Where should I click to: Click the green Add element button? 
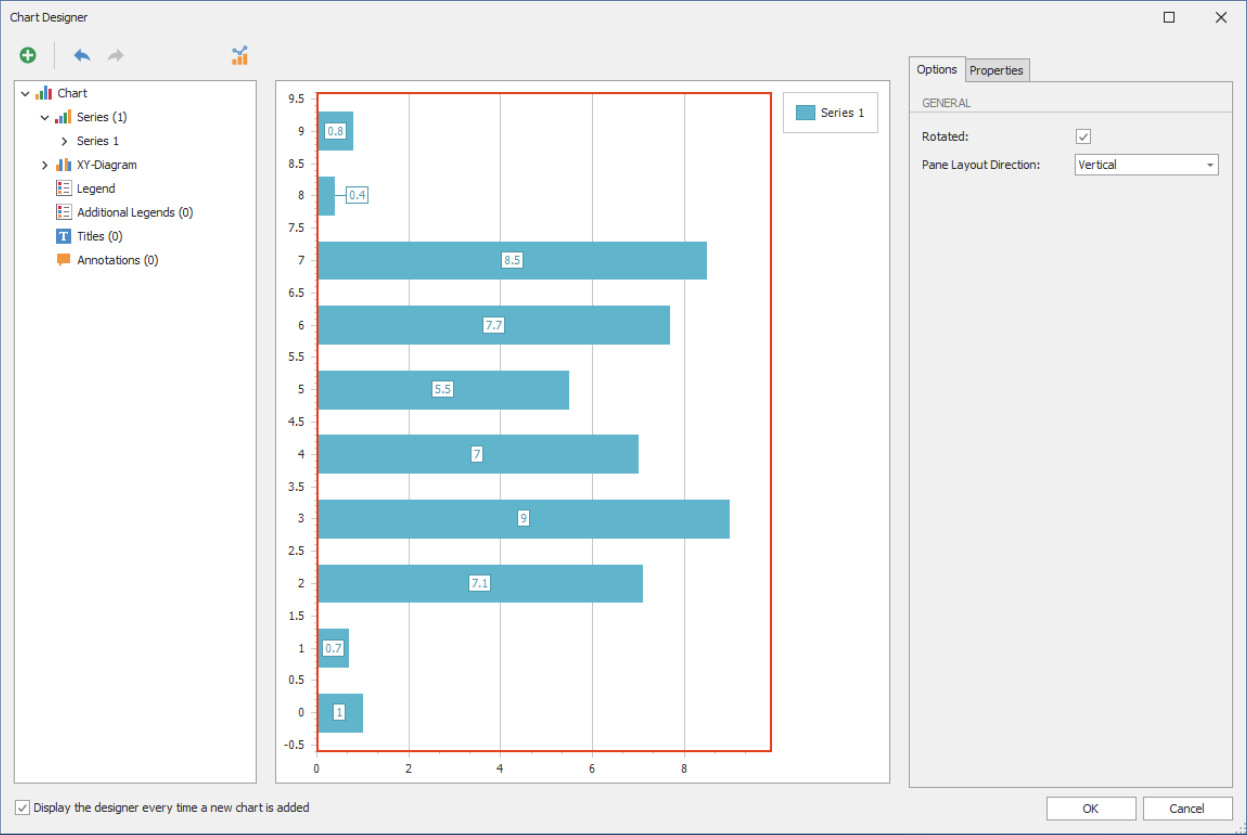[x=28, y=56]
